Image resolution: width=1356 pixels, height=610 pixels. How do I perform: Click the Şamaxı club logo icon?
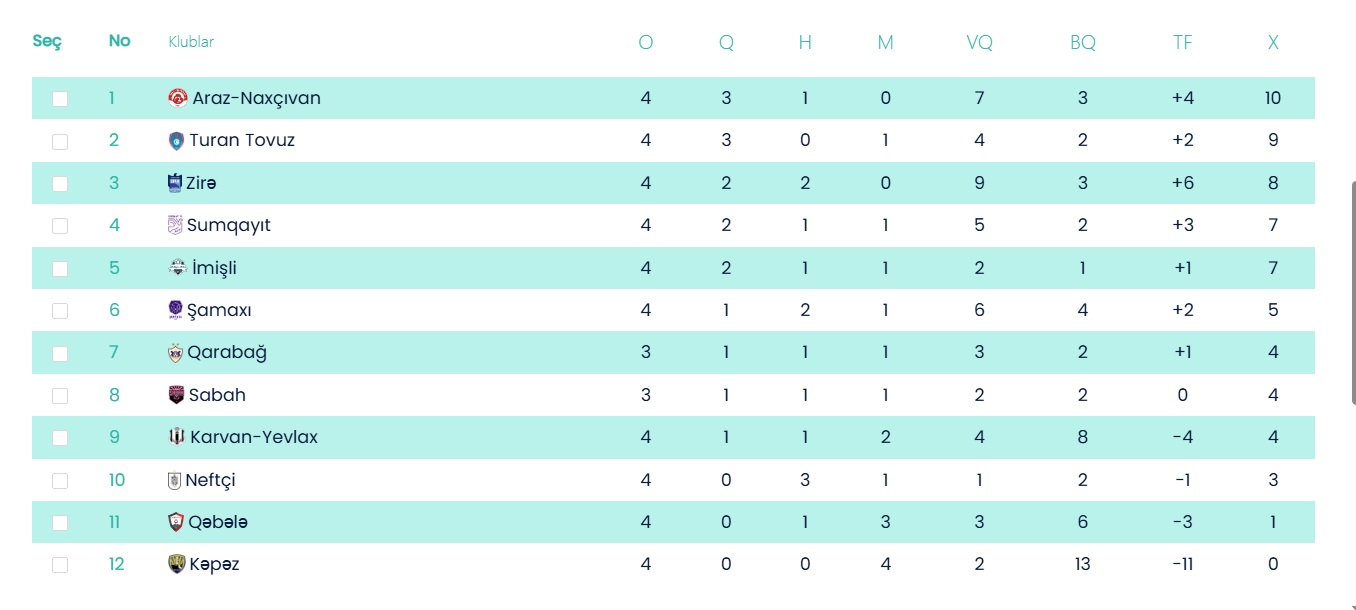(x=176, y=310)
